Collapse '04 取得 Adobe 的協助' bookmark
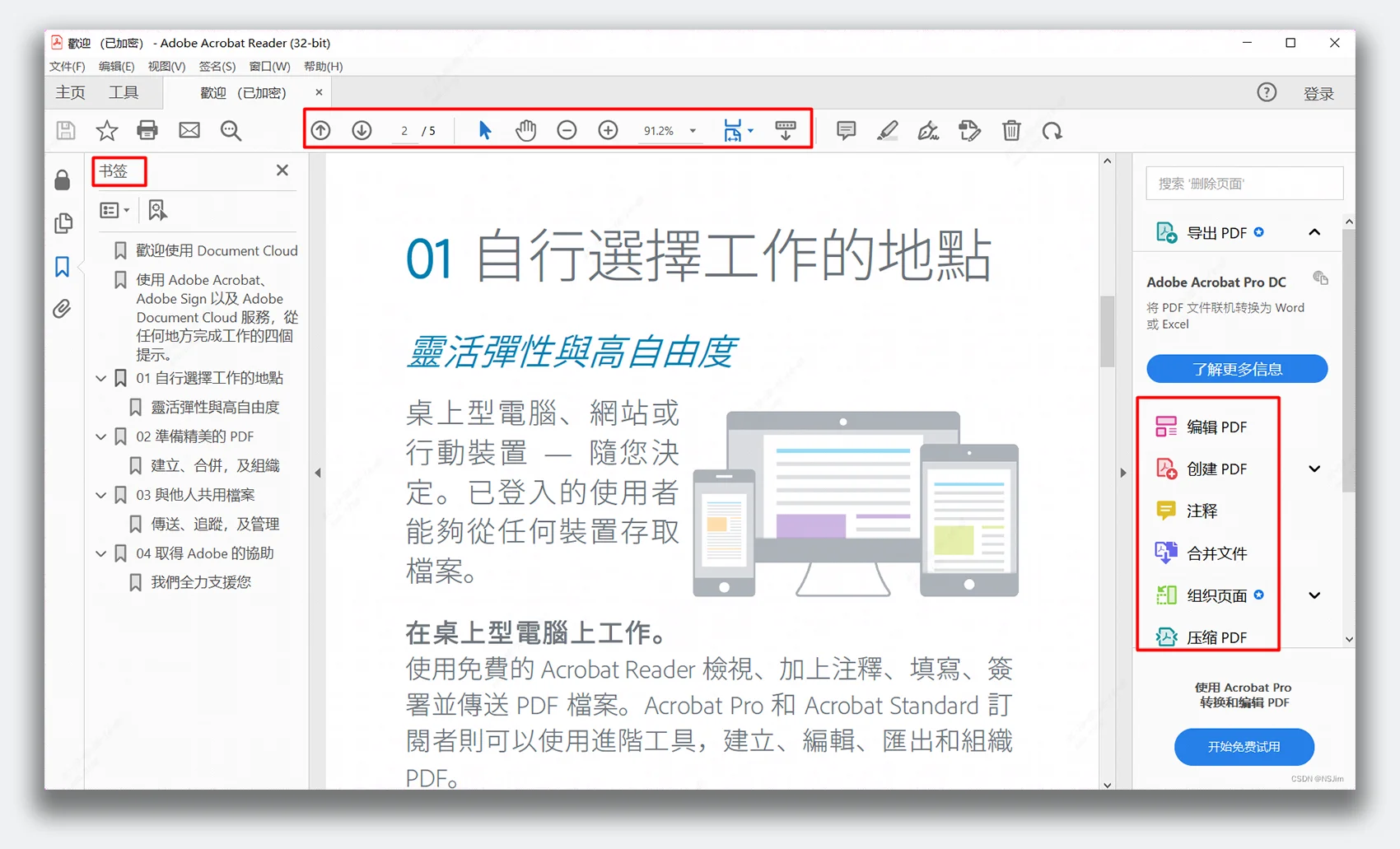 click(x=101, y=553)
